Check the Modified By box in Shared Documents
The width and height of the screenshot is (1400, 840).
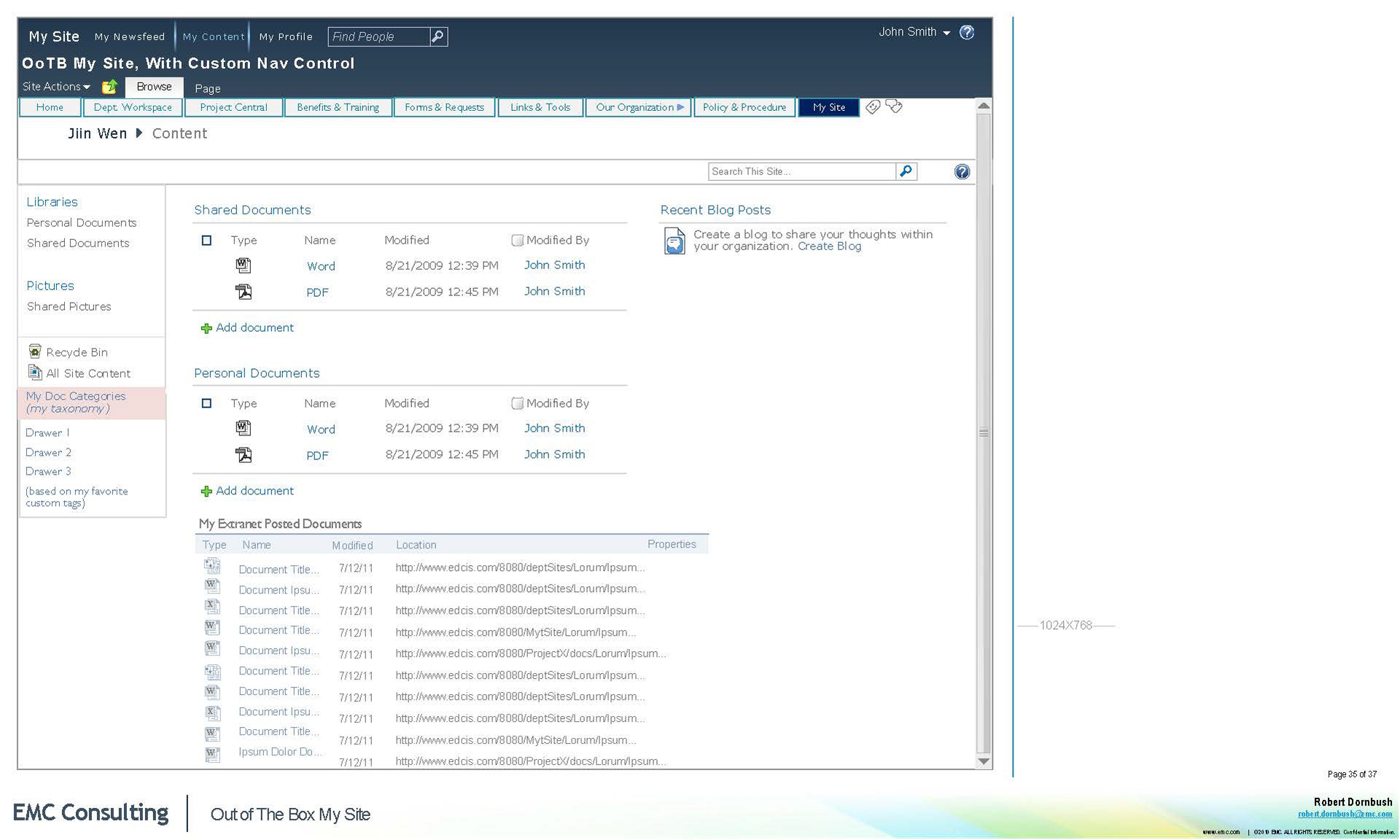click(x=517, y=240)
